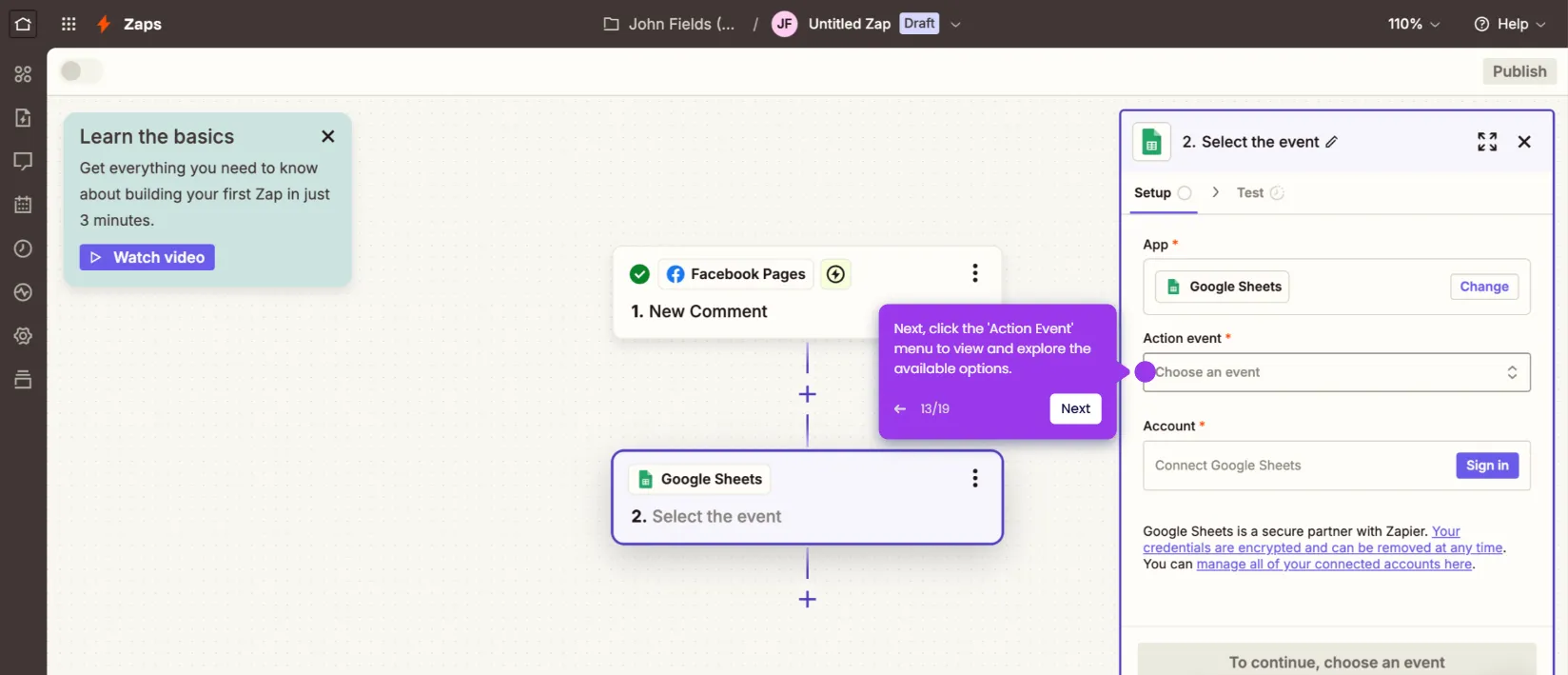Click the Google Sheets icon in panel header

click(x=1151, y=143)
